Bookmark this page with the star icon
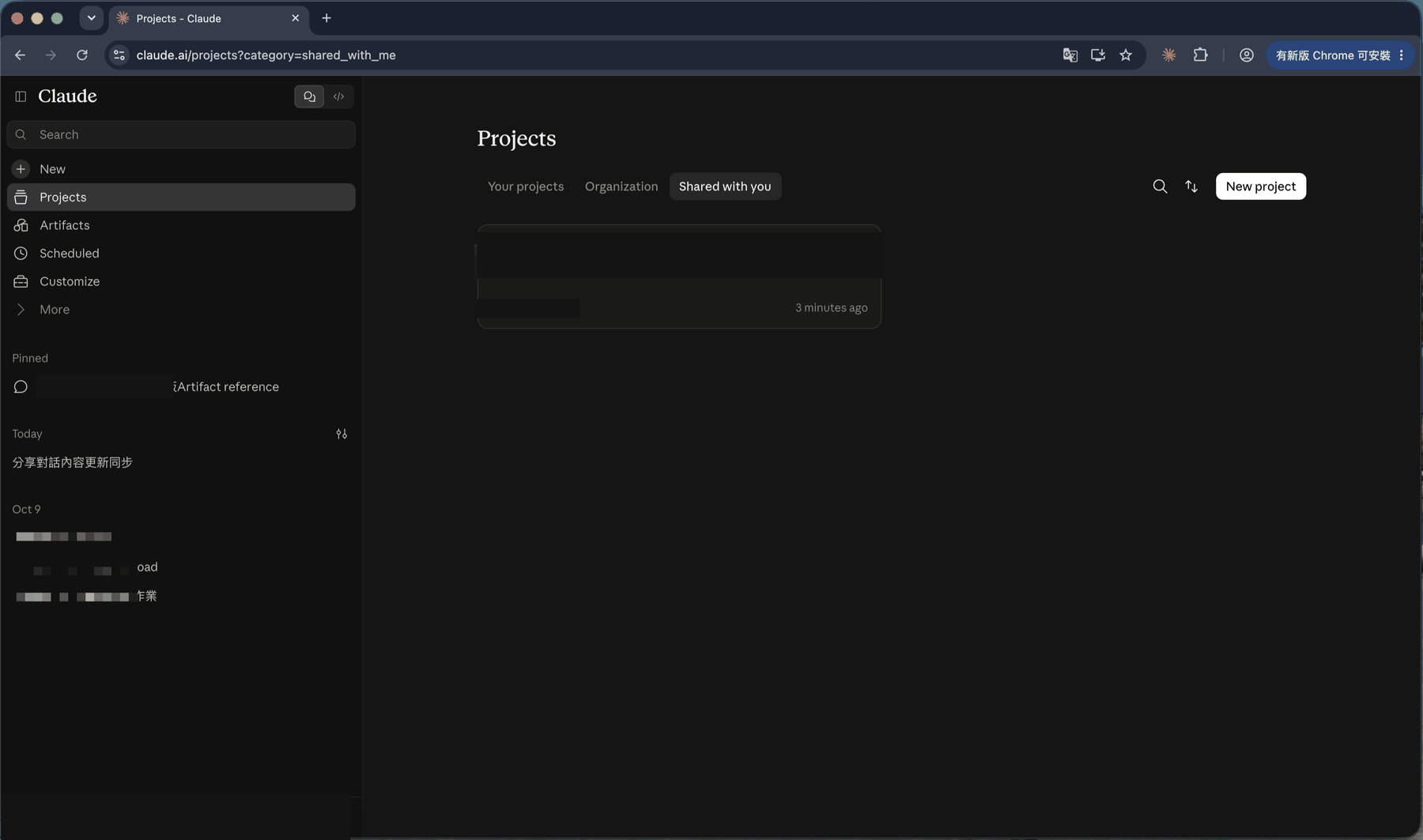The image size is (1423, 840). pyautogui.click(x=1126, y=55)
